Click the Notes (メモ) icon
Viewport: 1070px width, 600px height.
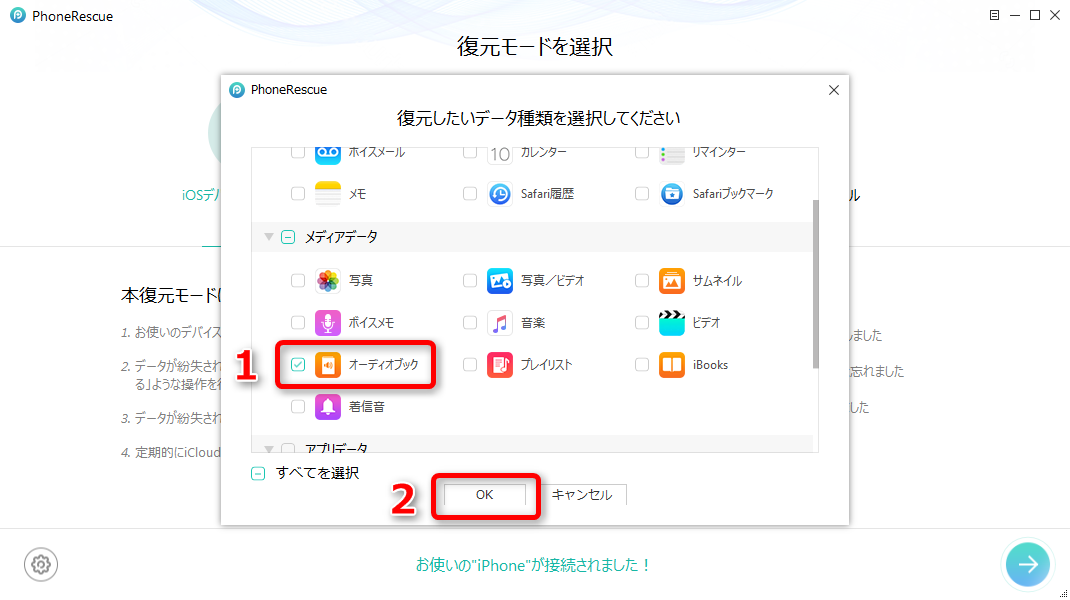pyautogui.click(x=328, y=194)
